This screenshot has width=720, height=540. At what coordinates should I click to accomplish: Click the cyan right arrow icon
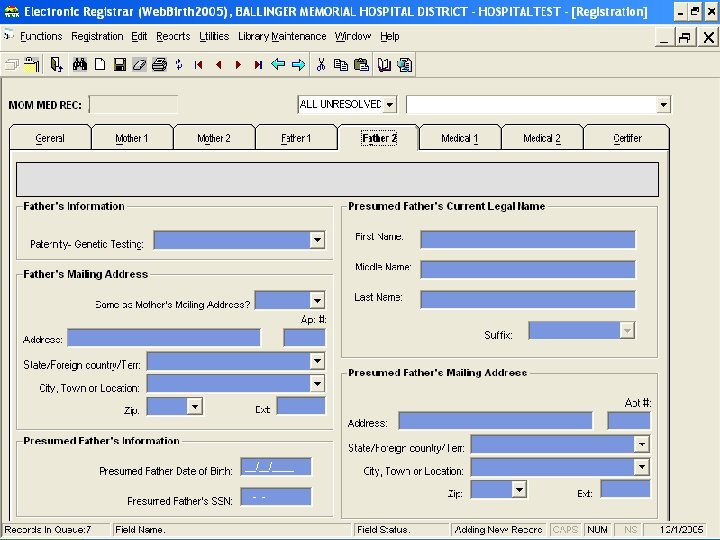click(298, 65)
